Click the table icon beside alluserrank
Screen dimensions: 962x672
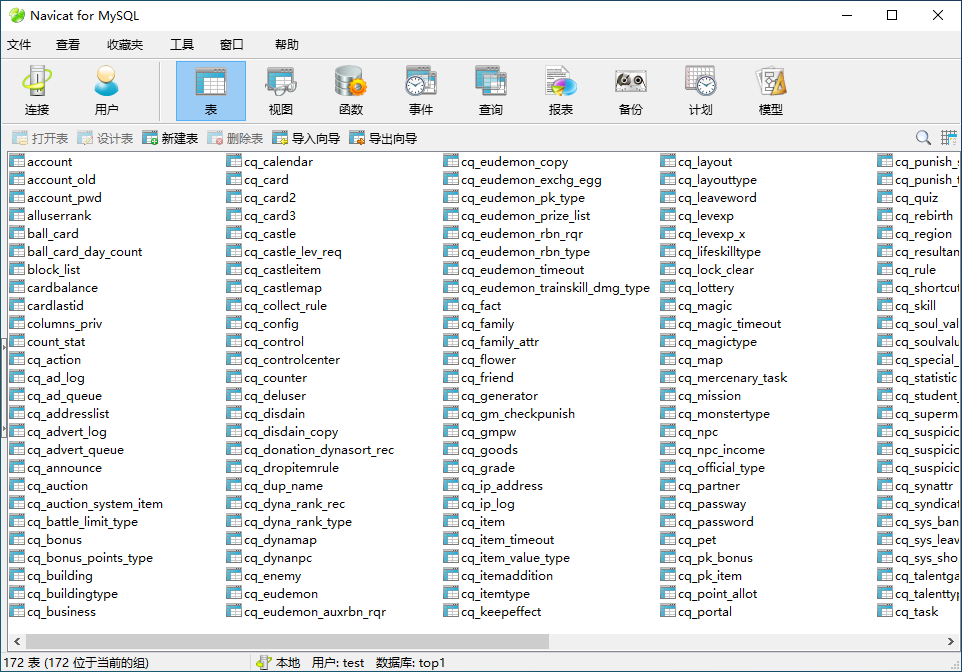17,215
